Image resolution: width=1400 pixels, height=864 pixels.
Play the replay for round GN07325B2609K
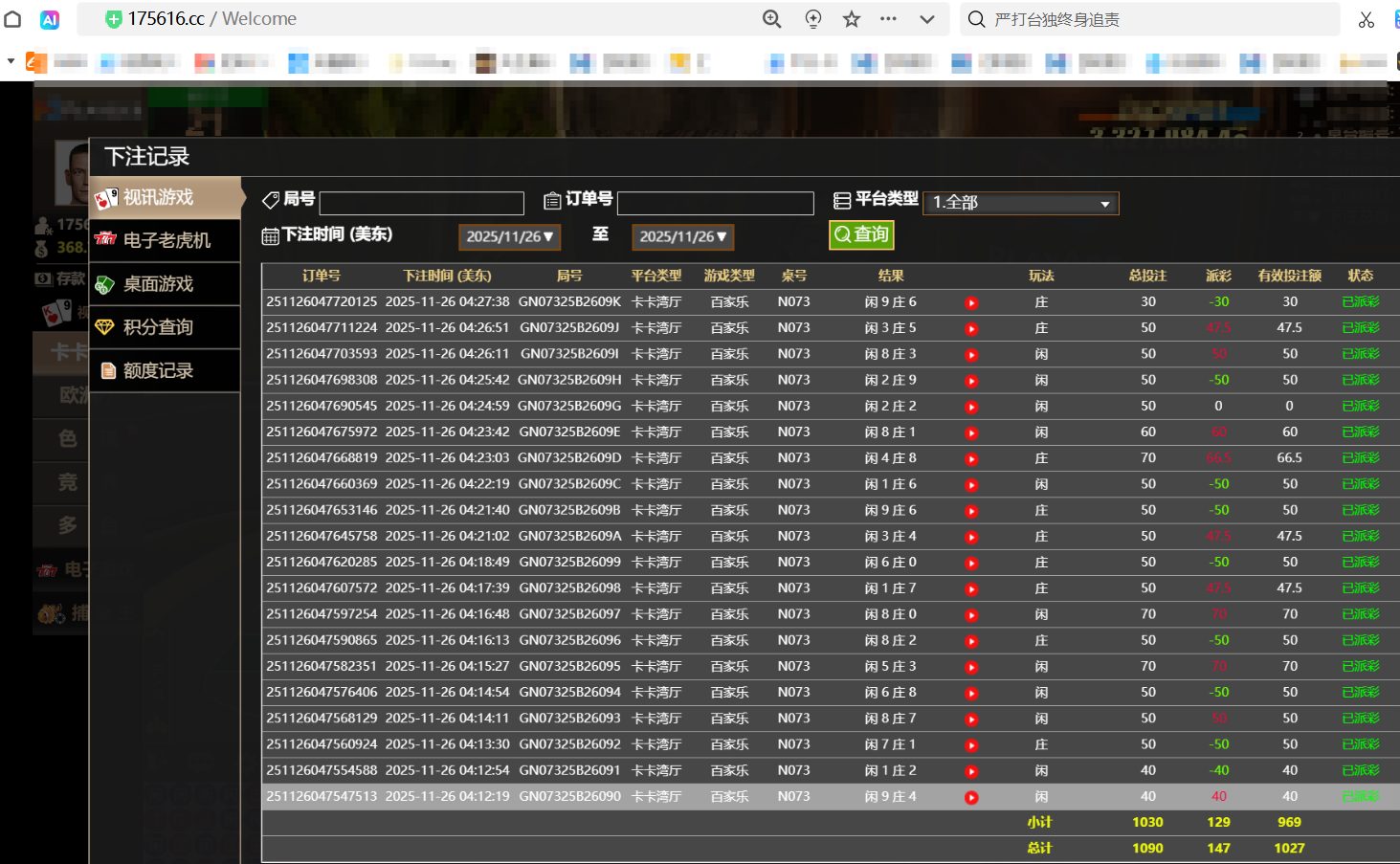click(x=971, y=303)
